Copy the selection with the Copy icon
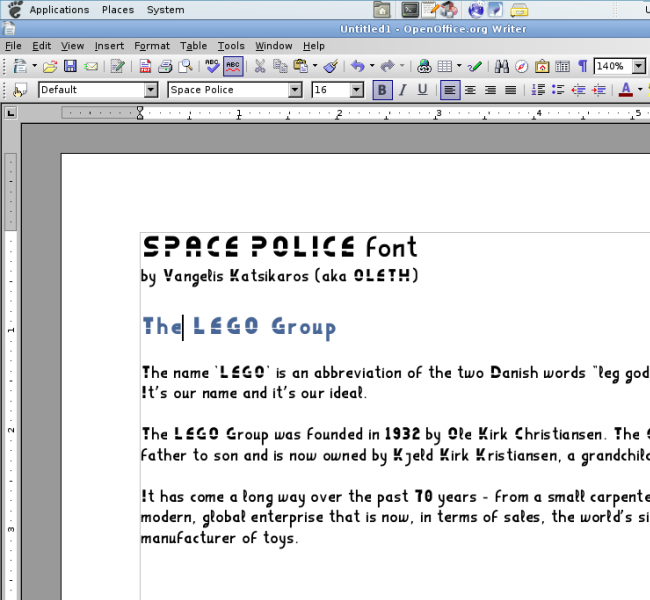 [x=280, y=66]
